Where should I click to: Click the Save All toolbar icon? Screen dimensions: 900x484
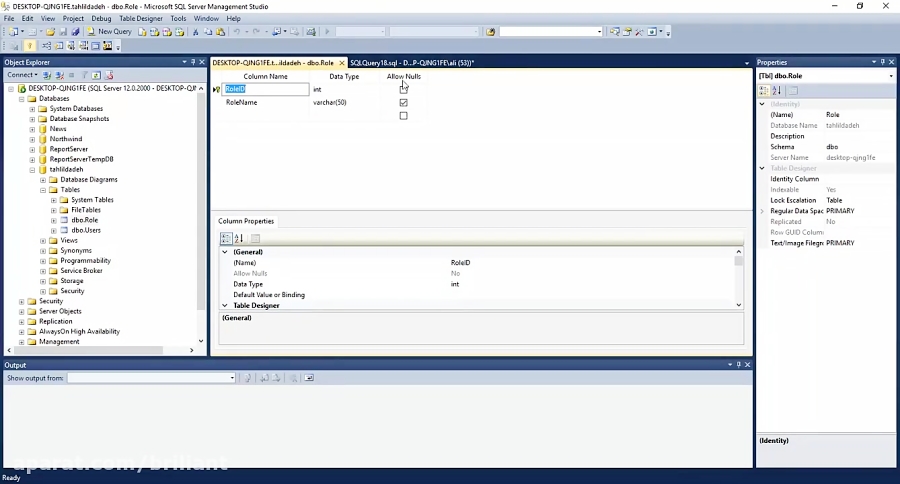click(75, 32)
